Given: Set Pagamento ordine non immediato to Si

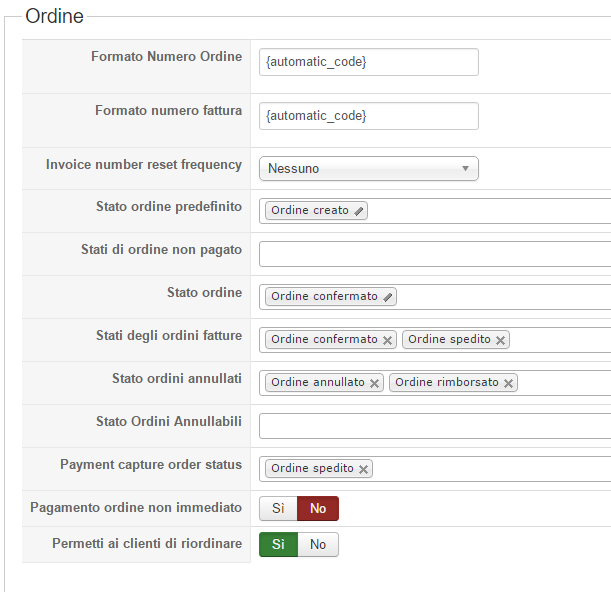Looking at the screenshot, I should coord(278,509).
